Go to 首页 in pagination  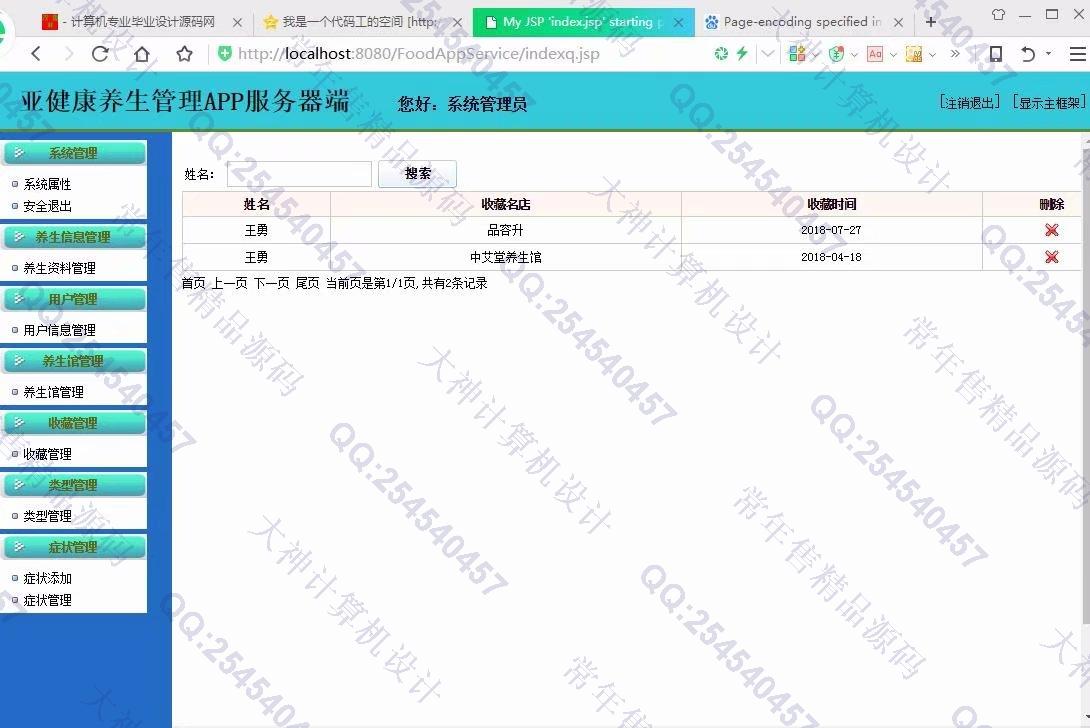point(193,283)
